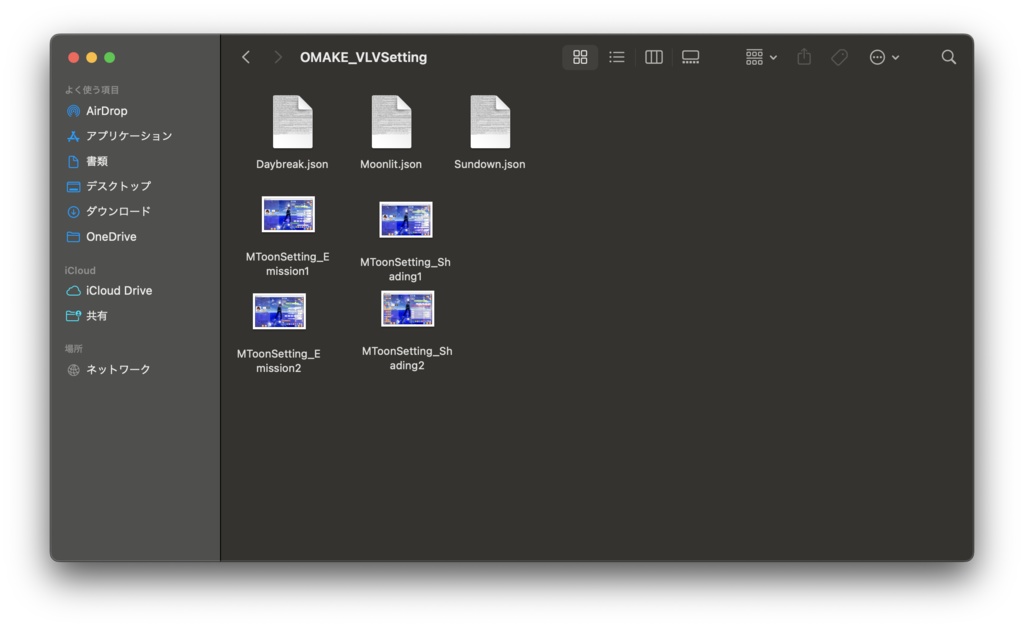
Task: Open the more actions ellipsis menu
Action: (884, 57)
